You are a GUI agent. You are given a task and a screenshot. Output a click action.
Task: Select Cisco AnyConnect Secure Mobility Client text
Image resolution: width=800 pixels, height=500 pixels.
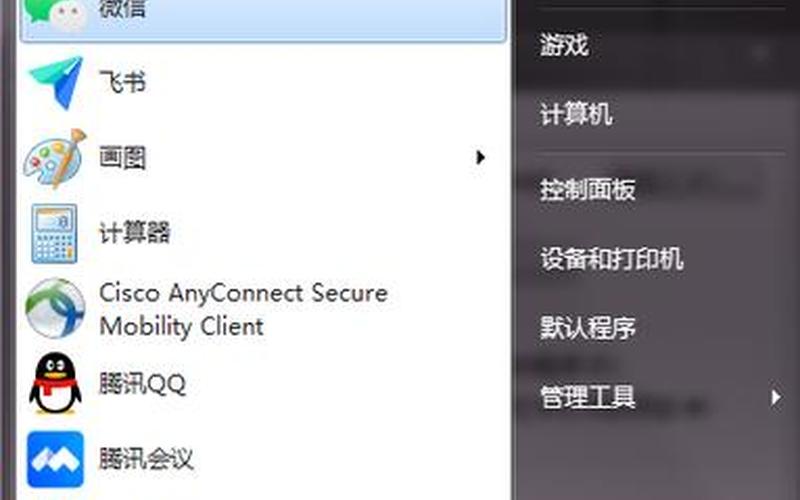(243, 309)
